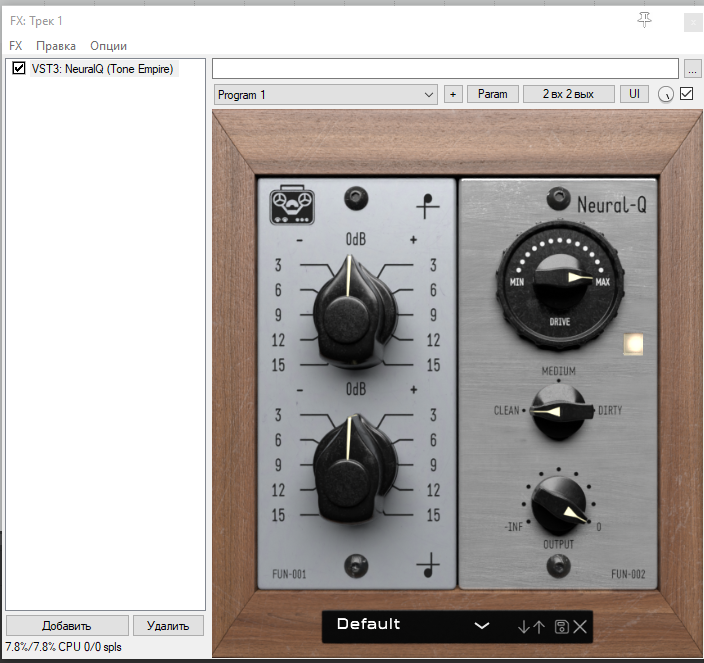The height and width of the screenshot is (663, 704).
Task: Click the ellipsis button next to comment field
Action: tap(692, 69)
